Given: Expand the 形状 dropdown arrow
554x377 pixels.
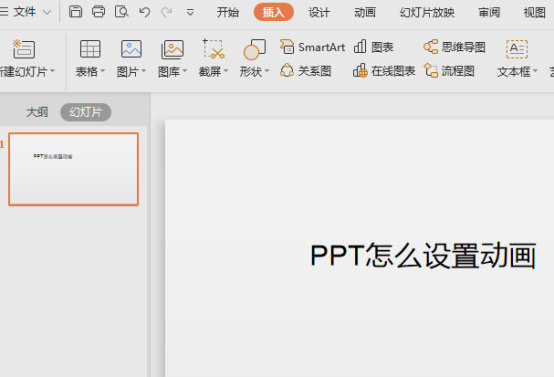Looking at the screenshot, I should point(267,71).
